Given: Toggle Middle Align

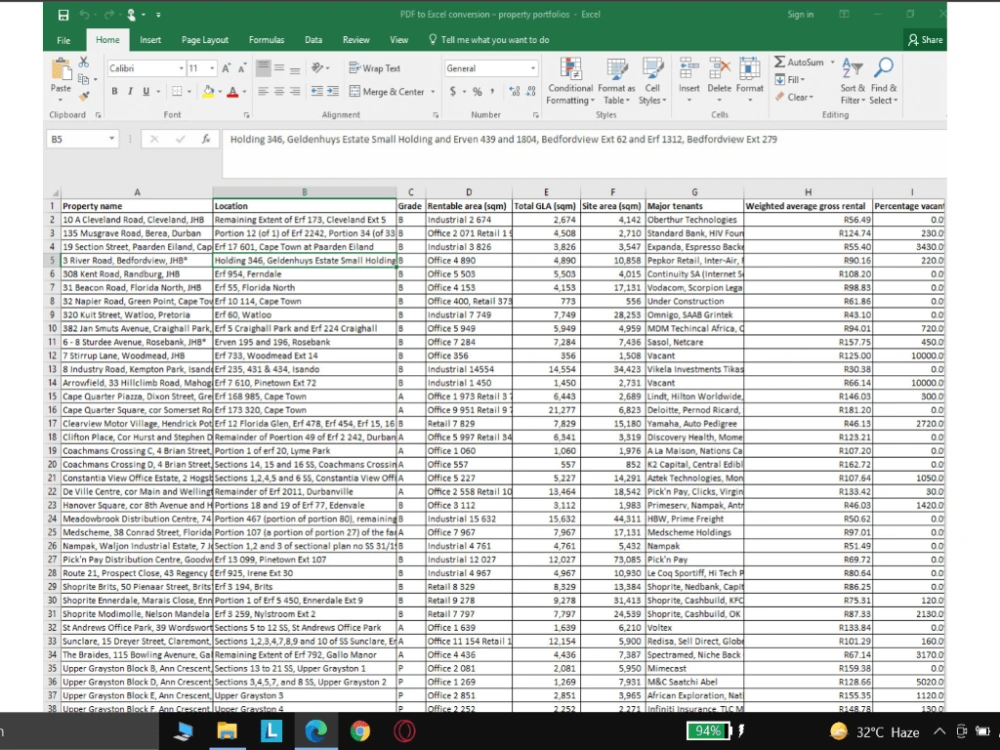Looking at the screenshot, I should [279, 68].
